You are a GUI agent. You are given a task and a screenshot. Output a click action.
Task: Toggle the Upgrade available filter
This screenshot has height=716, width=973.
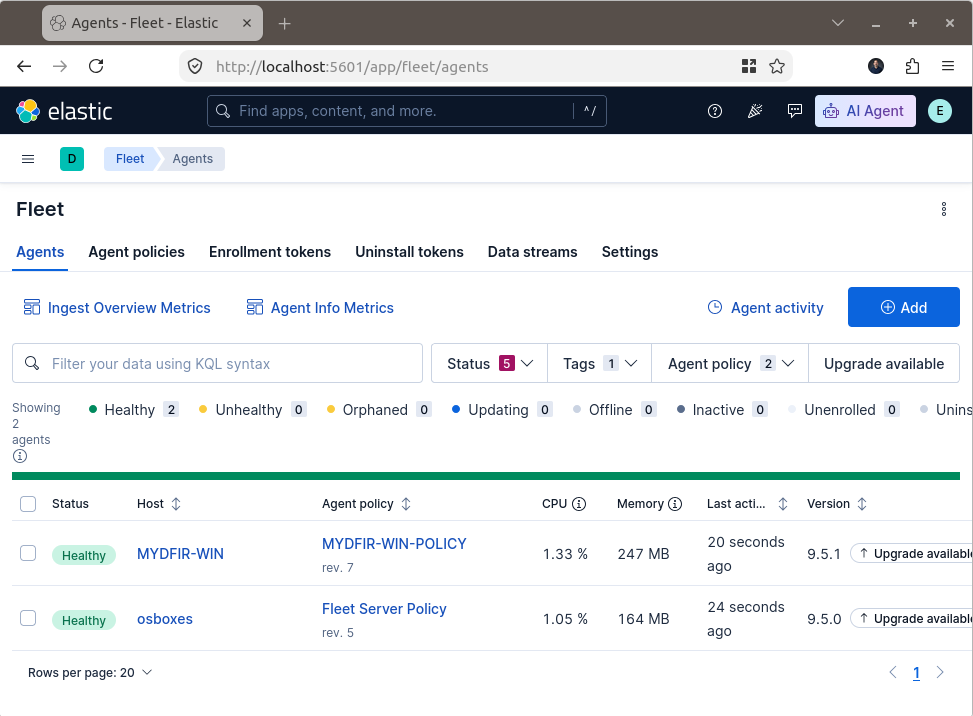point(884,364)
